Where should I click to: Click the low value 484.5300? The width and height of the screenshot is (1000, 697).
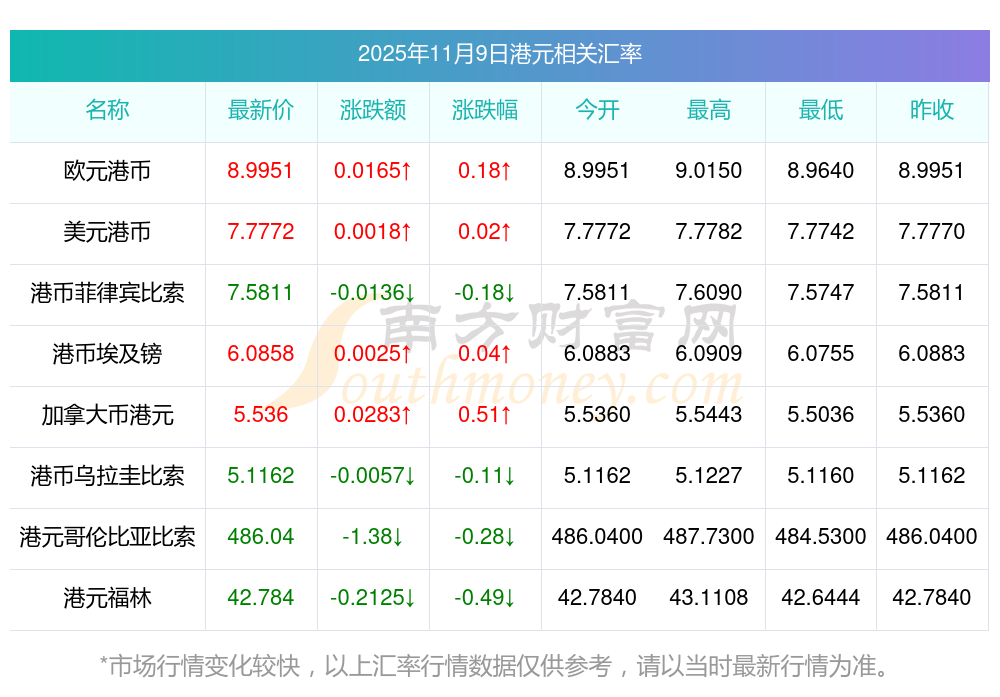click(x=820, y=537)
